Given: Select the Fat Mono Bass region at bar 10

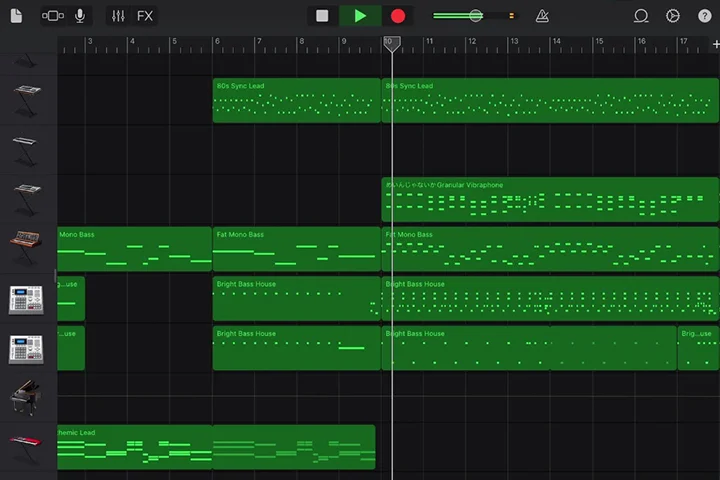Looking at the screenshot, I should point(550,249).
